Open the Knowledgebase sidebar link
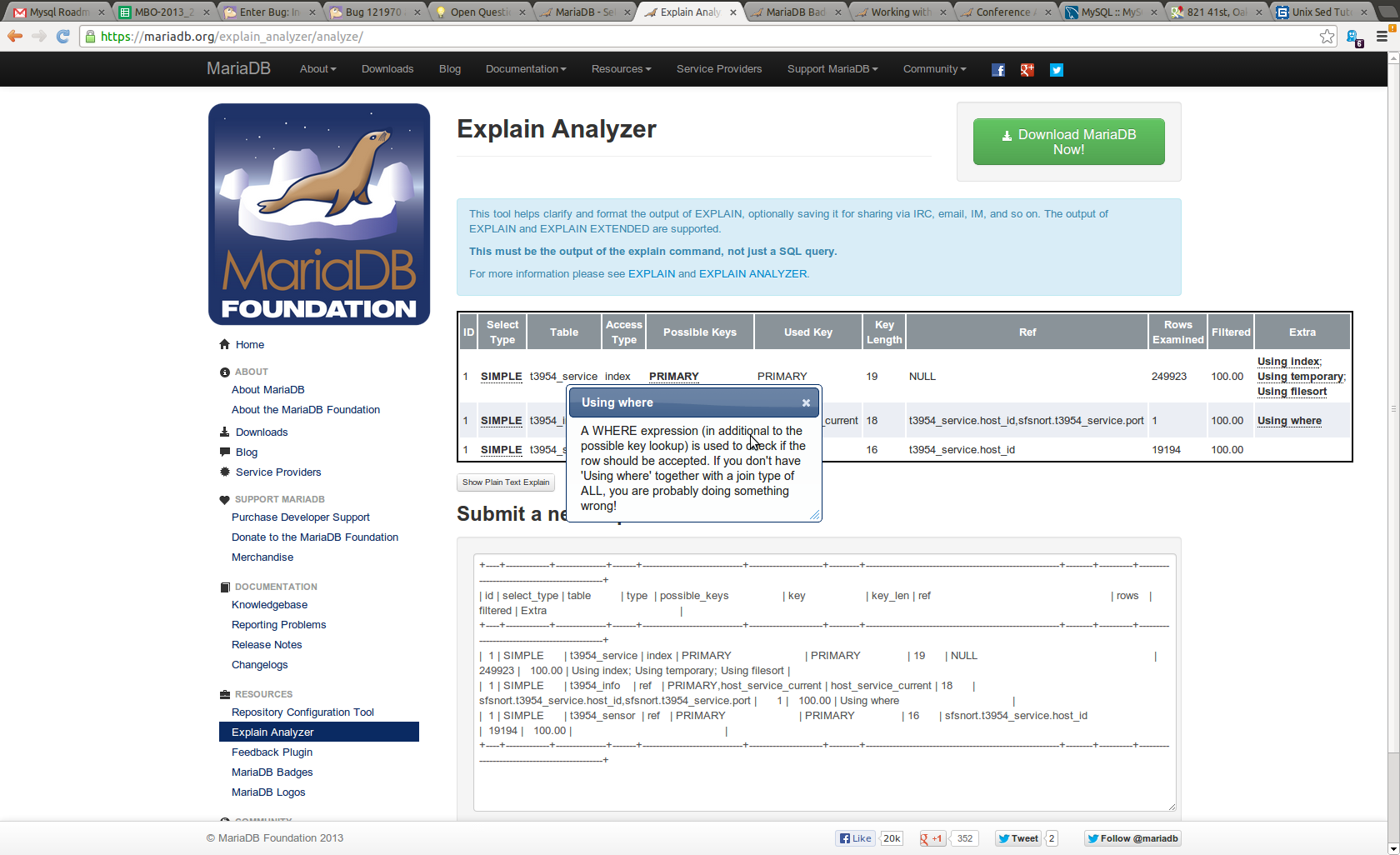1400x855 pixels. (x=269, y=605)
